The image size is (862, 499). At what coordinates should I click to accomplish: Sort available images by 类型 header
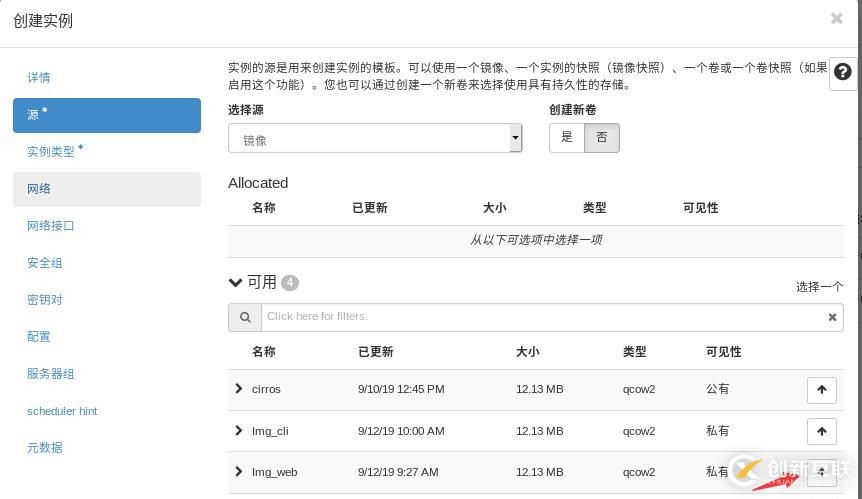pyautogui.click(x=634, y=352)
